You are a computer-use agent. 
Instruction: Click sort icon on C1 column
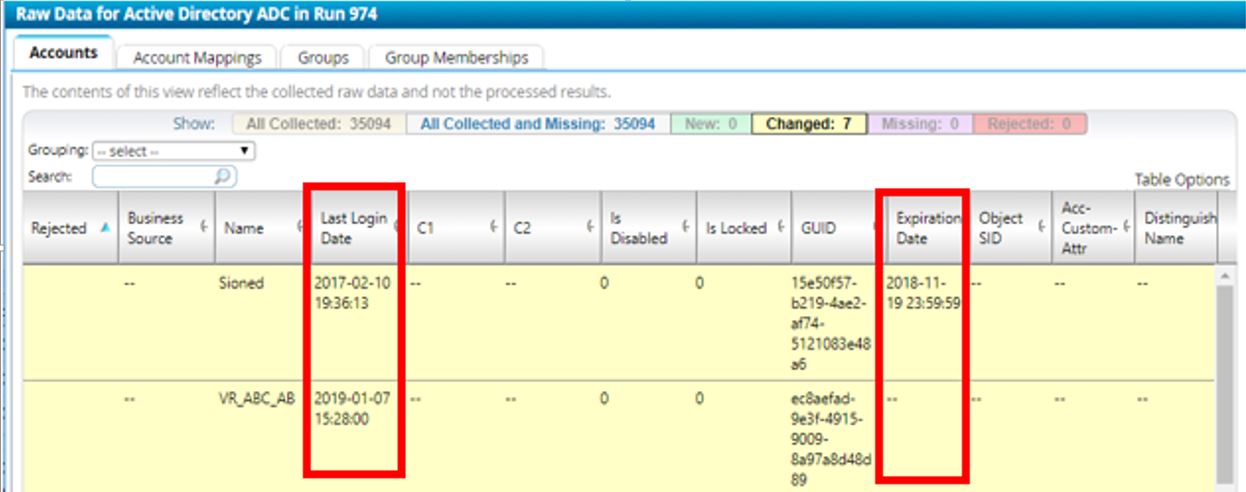494,228
